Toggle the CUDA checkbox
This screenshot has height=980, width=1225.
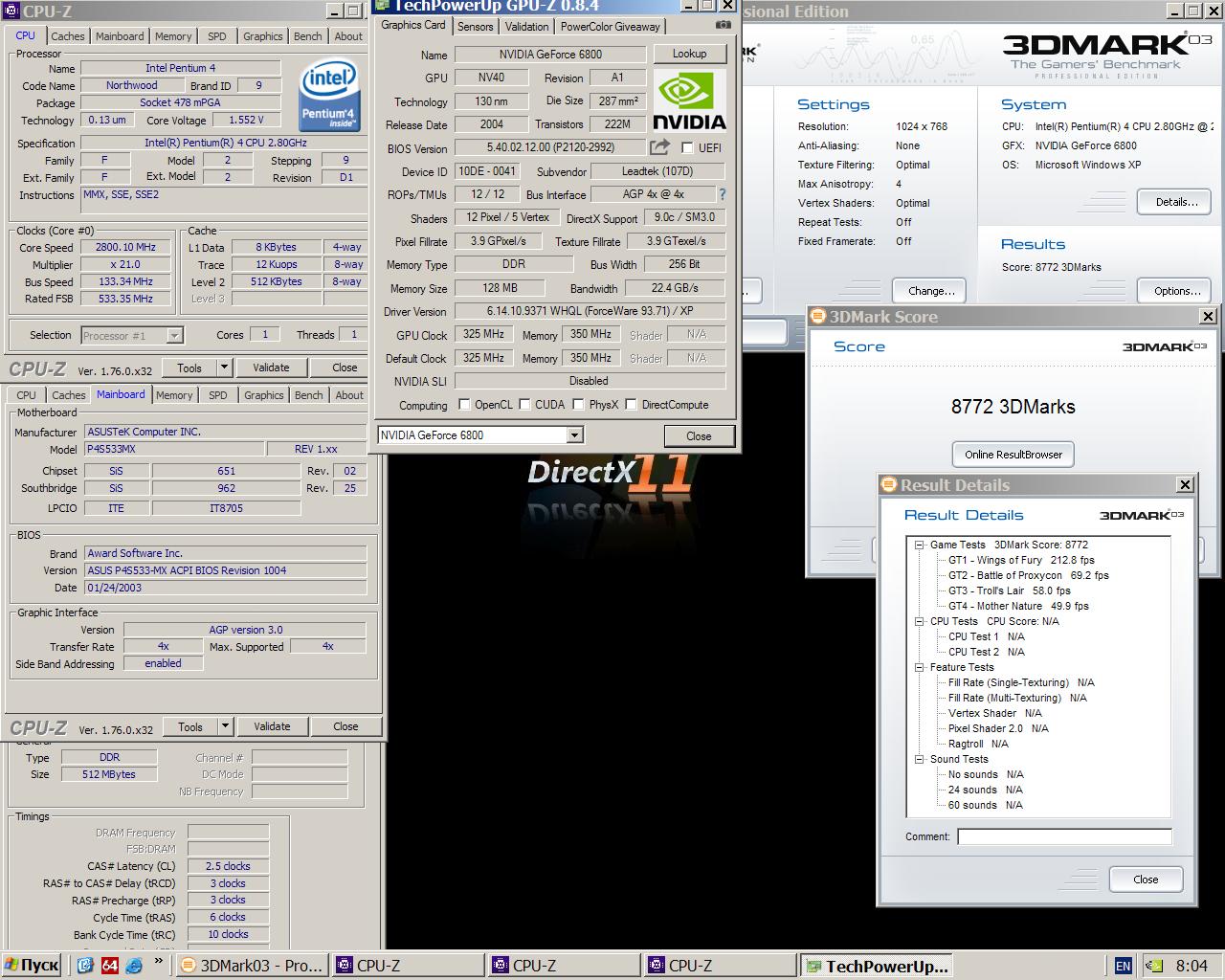pyautogui.click(x=524, y=405)
